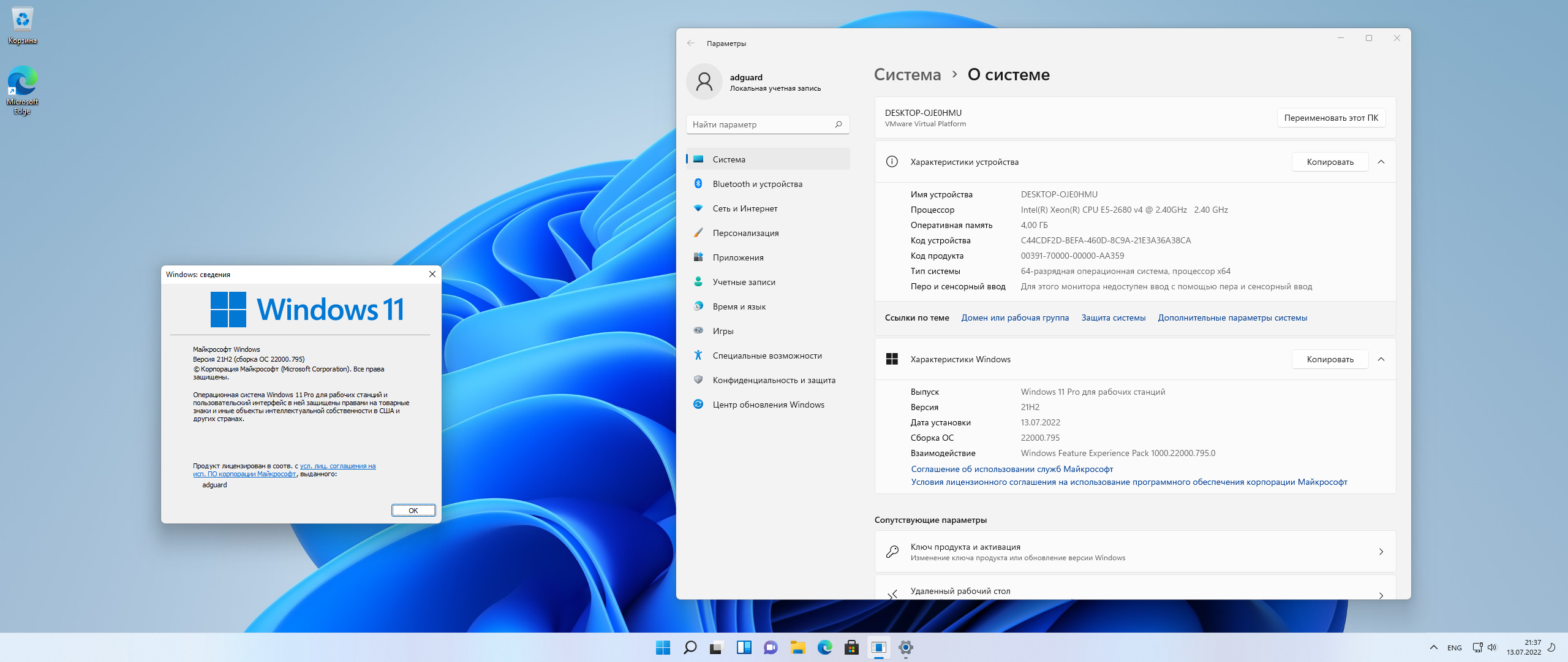Open Сеть и Интернет section
The image size is (1568, 662).
768,208
